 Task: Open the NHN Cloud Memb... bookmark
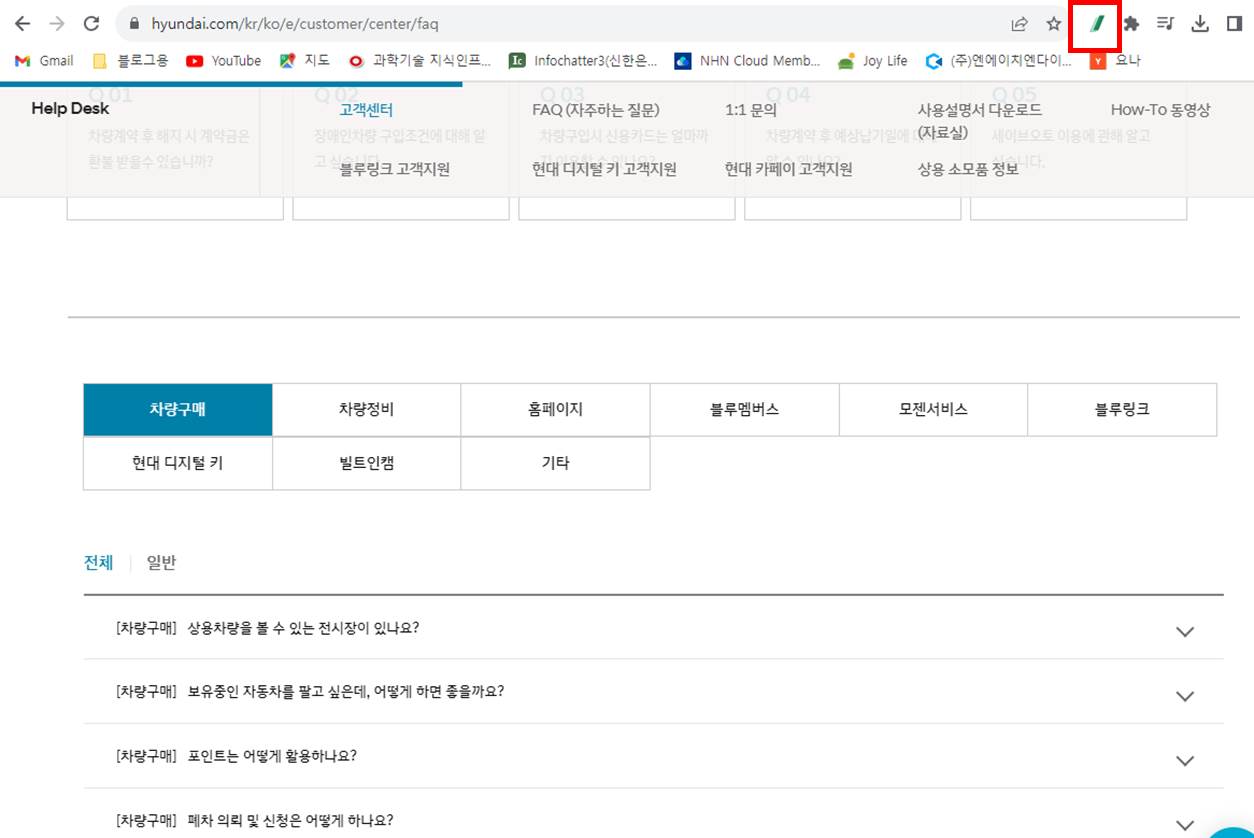[x=747, y=61]
